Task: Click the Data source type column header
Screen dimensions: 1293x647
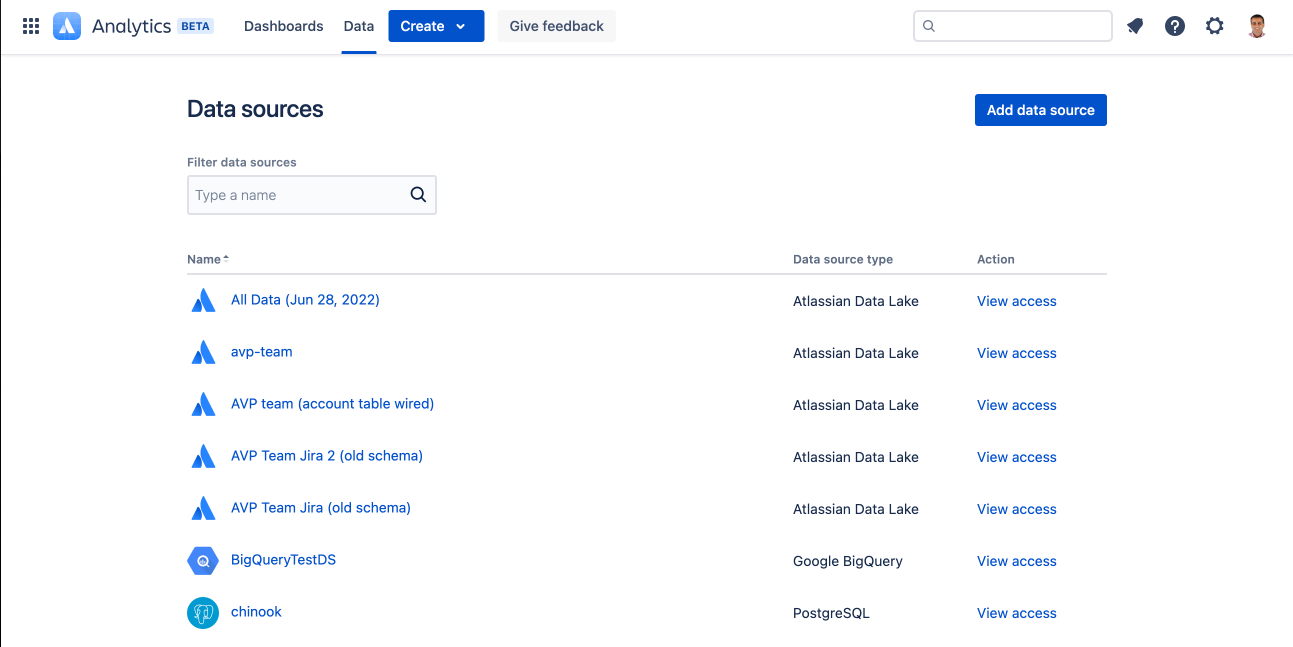Action: coord(843,259)
